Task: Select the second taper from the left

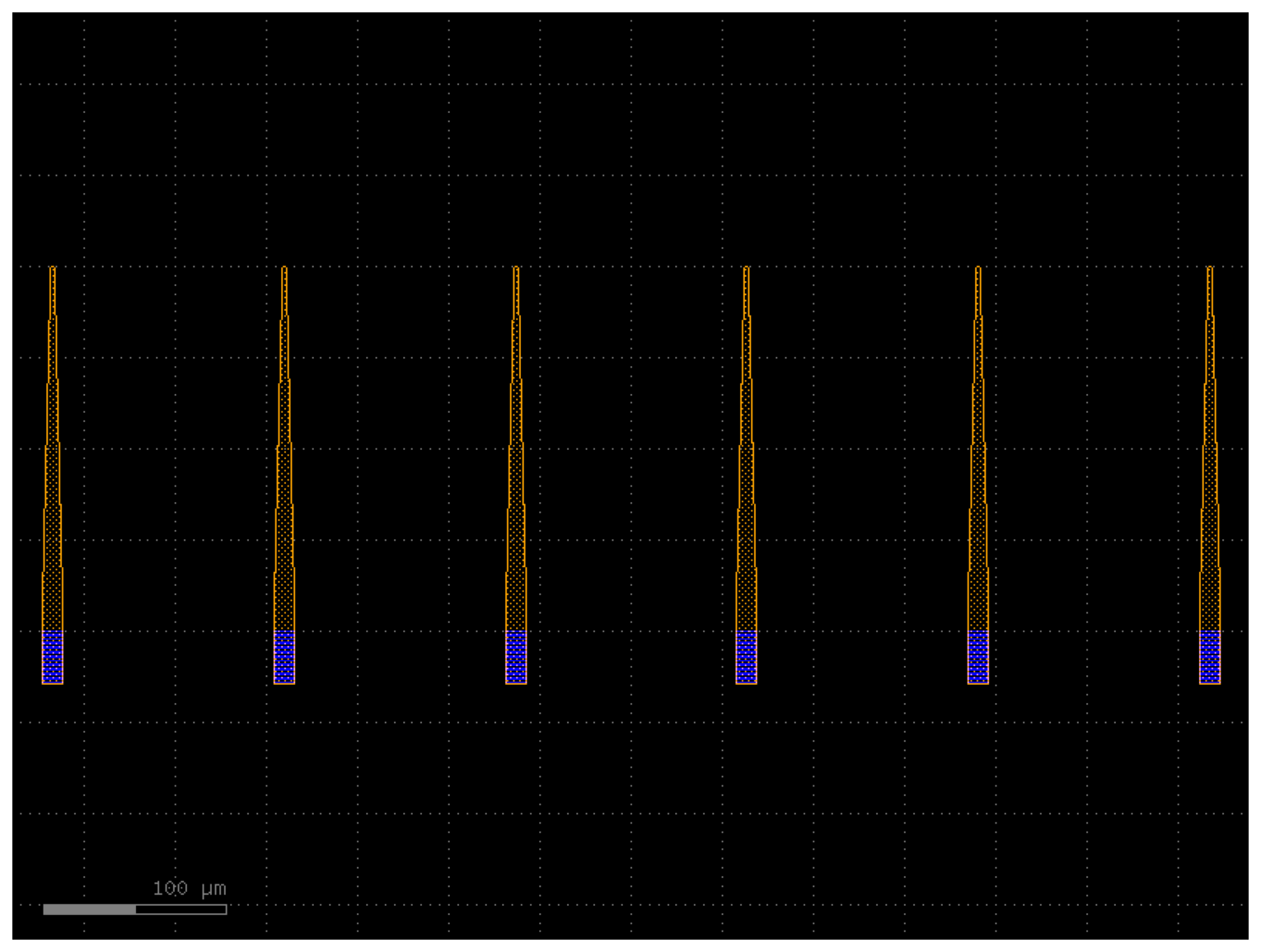Action: [x=284, y=475]
